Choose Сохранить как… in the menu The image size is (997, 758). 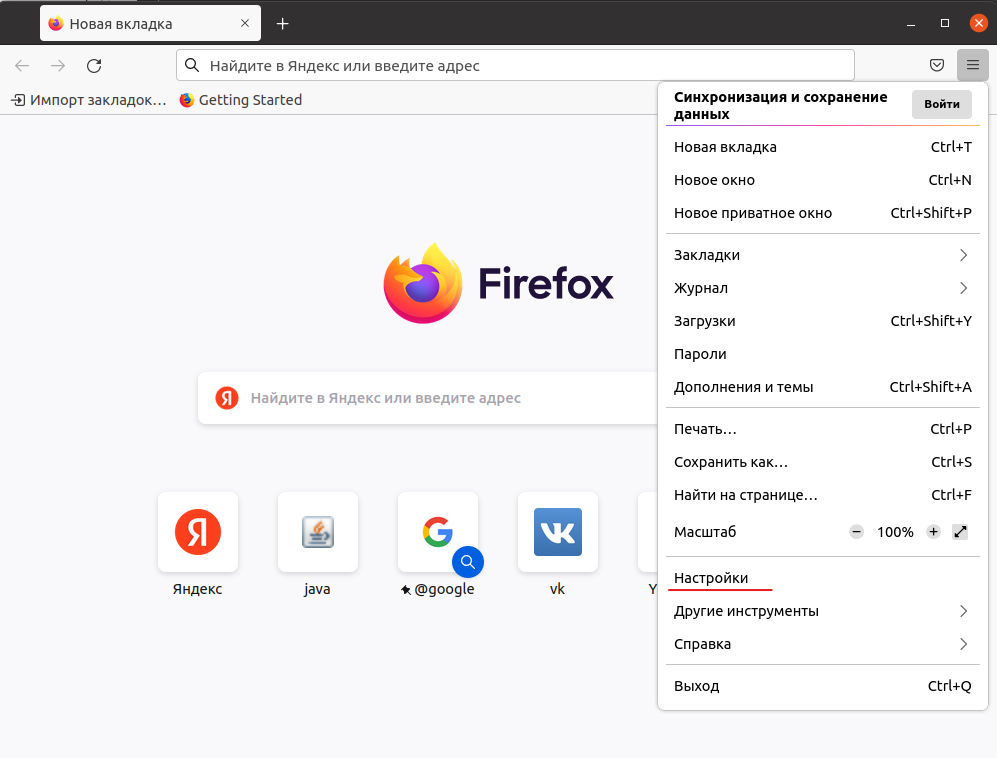(x=822, y=462)
